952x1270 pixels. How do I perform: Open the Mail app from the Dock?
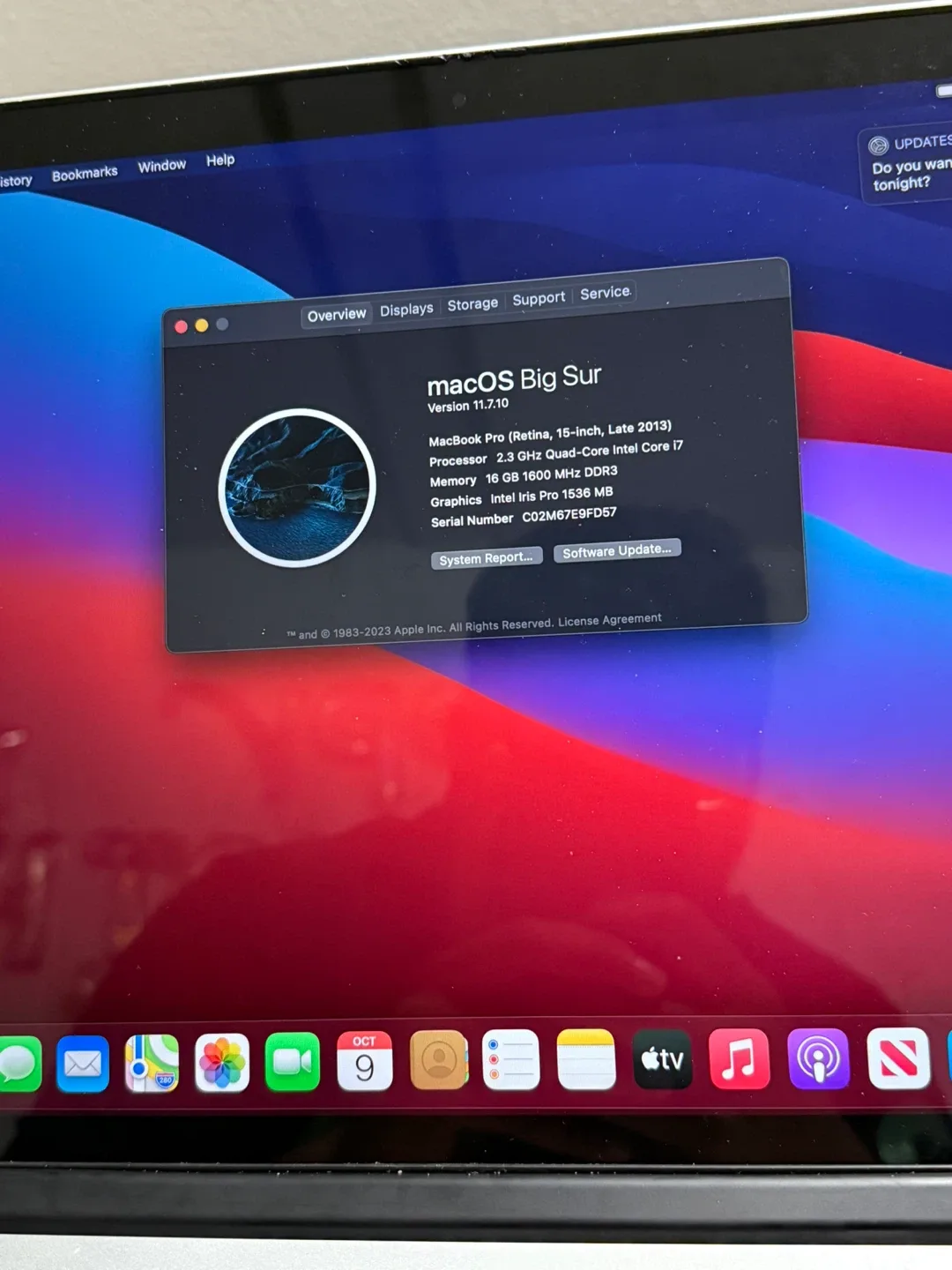coord(84,1062)
